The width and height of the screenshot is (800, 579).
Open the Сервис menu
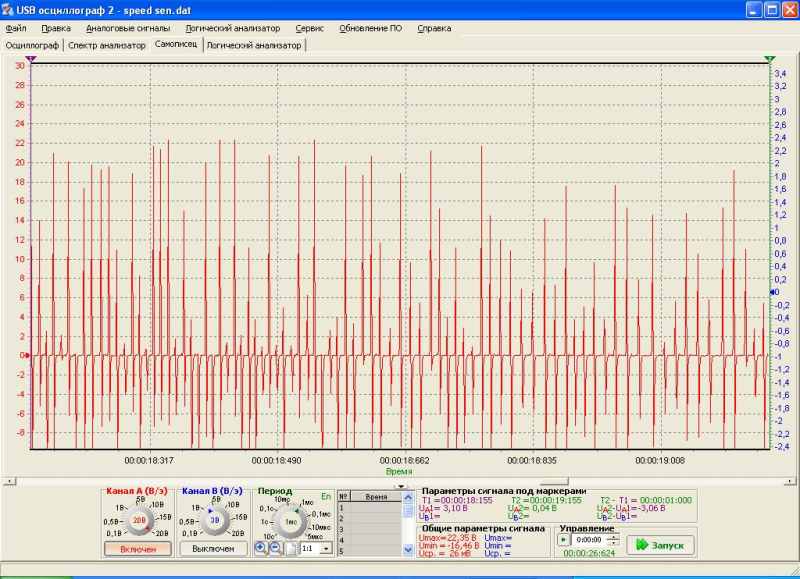[x=310, y=29]
